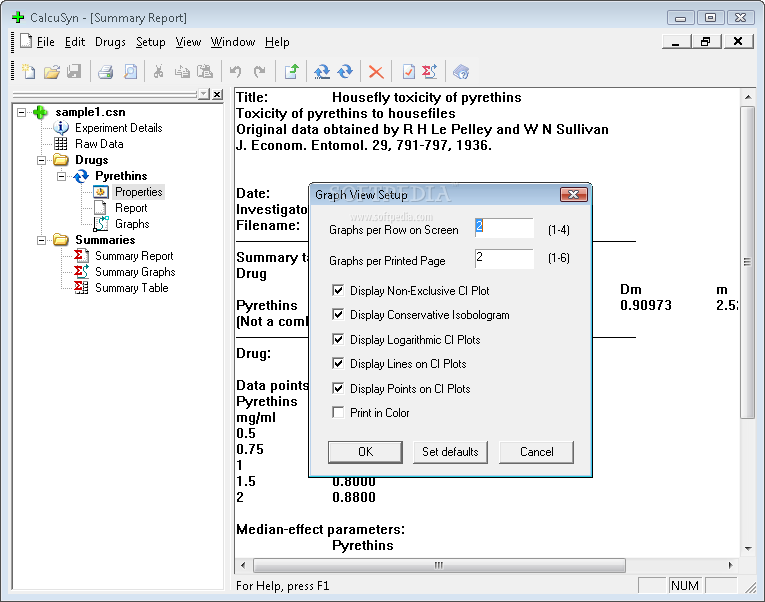Click the Pyrethins Graphs tree icon

click(101, 224)
